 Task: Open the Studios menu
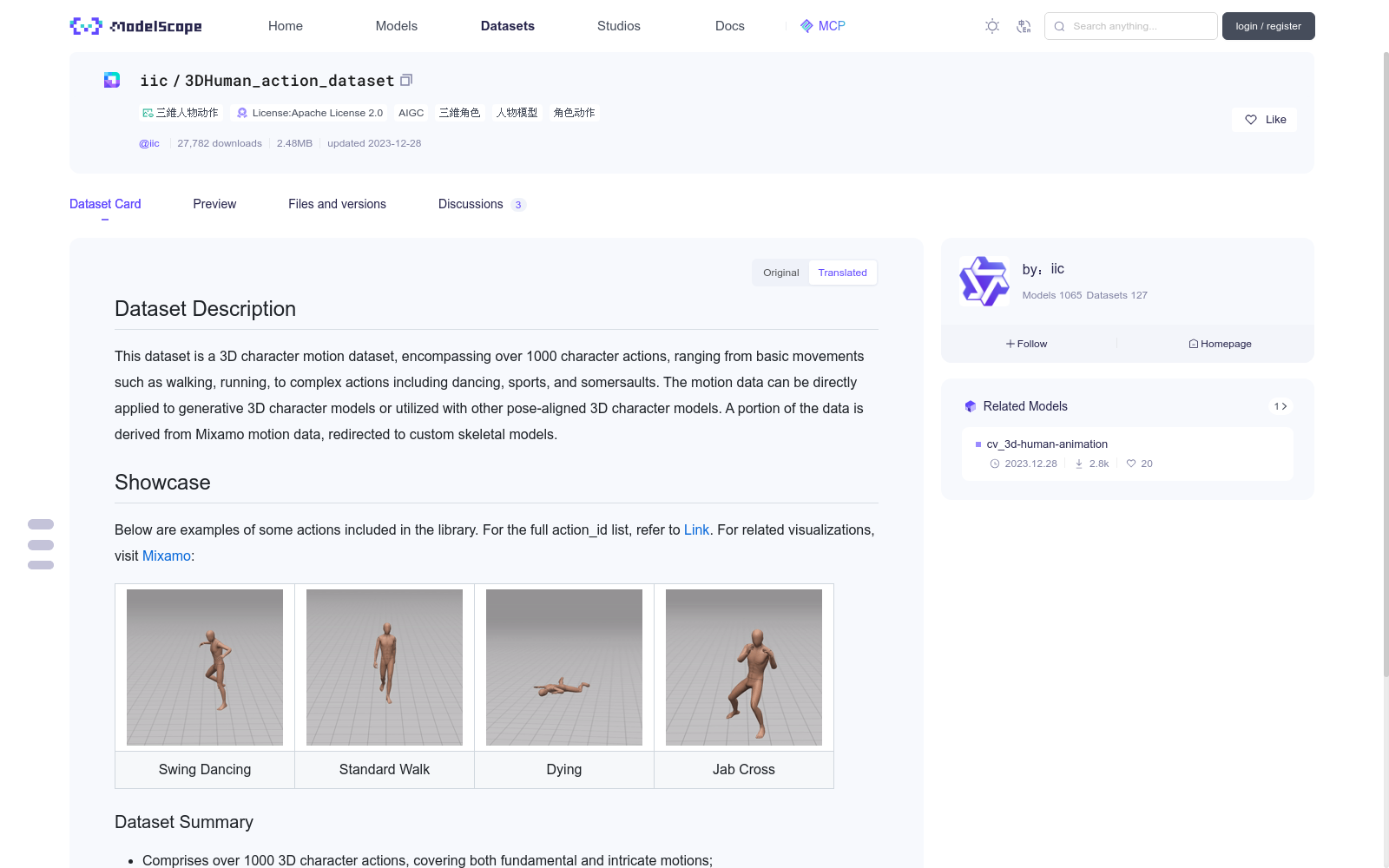[619, 26]
